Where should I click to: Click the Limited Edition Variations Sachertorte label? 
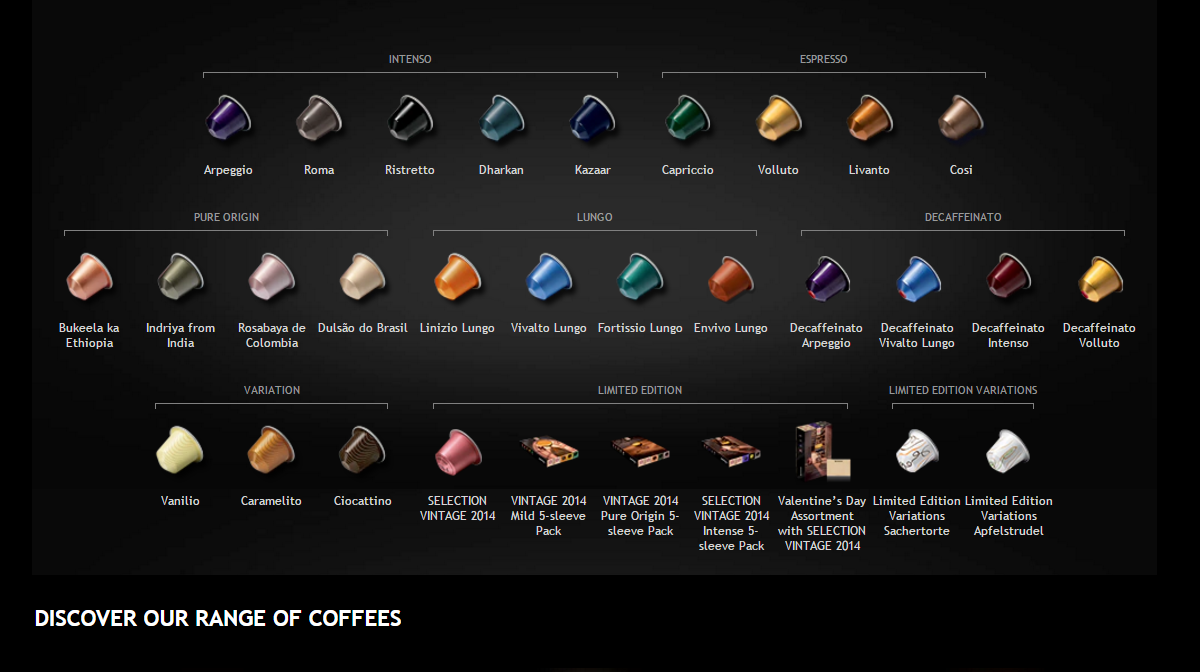click(x=917, y=516)
